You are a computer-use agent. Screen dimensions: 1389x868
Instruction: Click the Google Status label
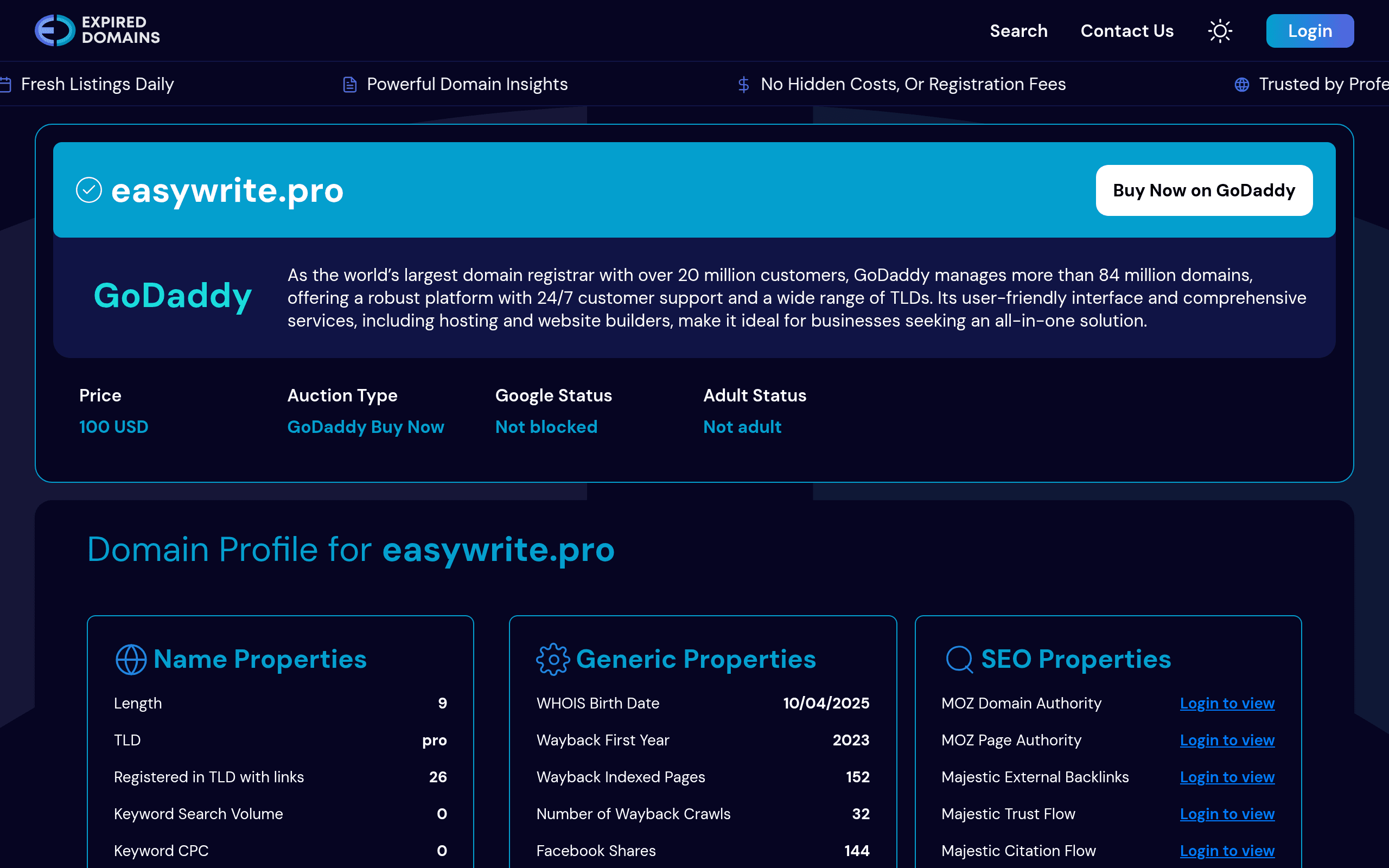click(x=553, y=395)
